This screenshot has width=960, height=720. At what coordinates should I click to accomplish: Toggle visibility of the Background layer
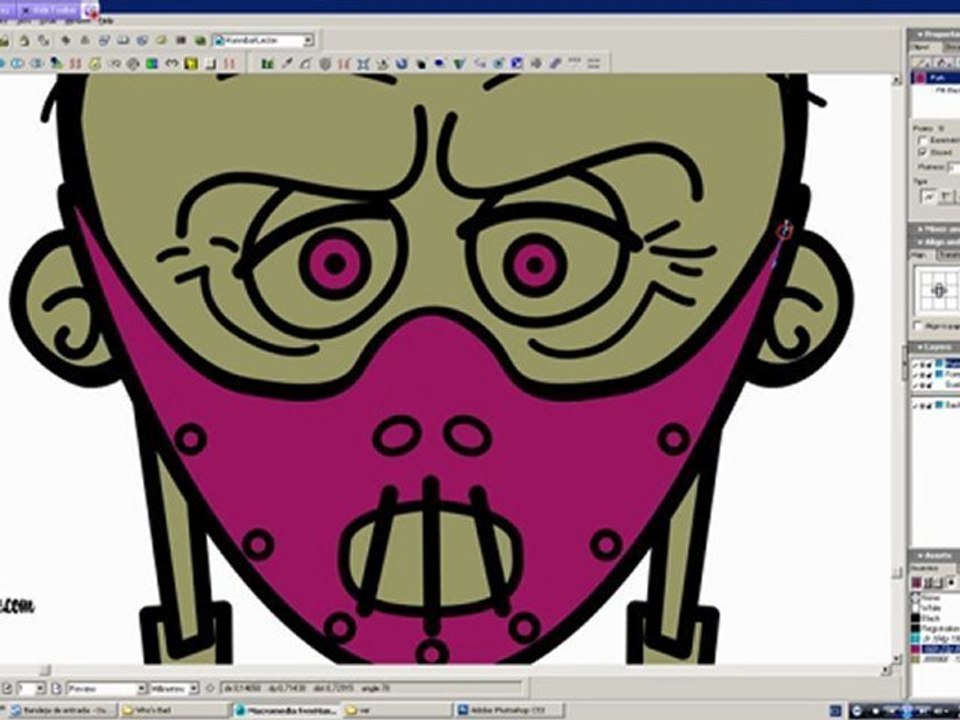[x=915, y=406]
